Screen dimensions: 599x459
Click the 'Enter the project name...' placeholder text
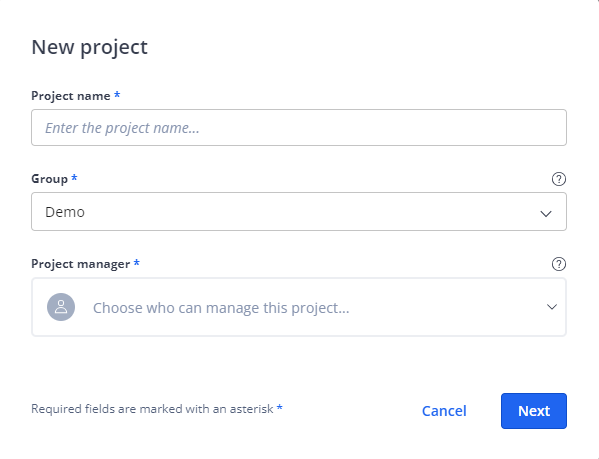(x=122, y=128)
